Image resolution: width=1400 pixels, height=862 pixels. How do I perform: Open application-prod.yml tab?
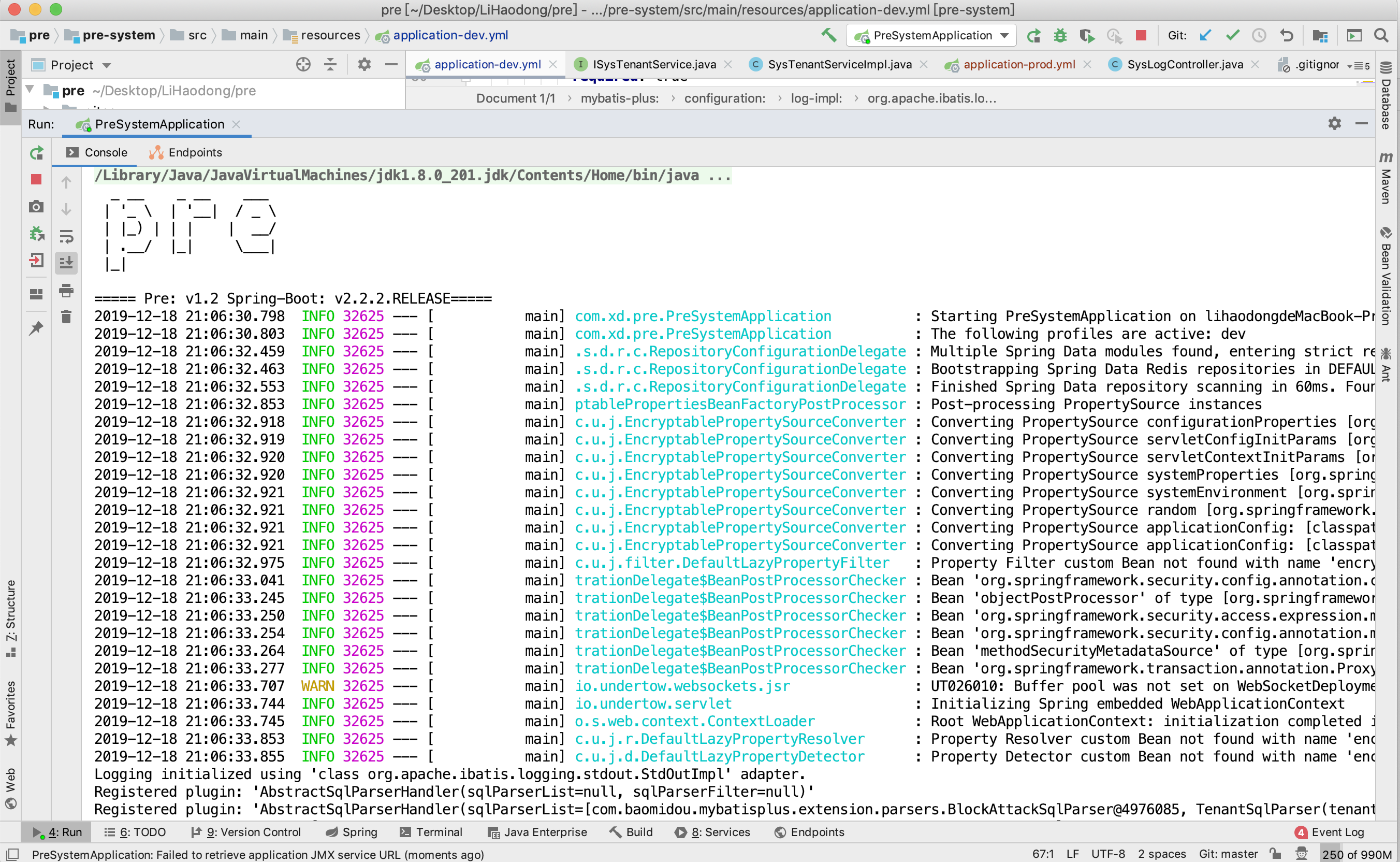point(1018,64)
